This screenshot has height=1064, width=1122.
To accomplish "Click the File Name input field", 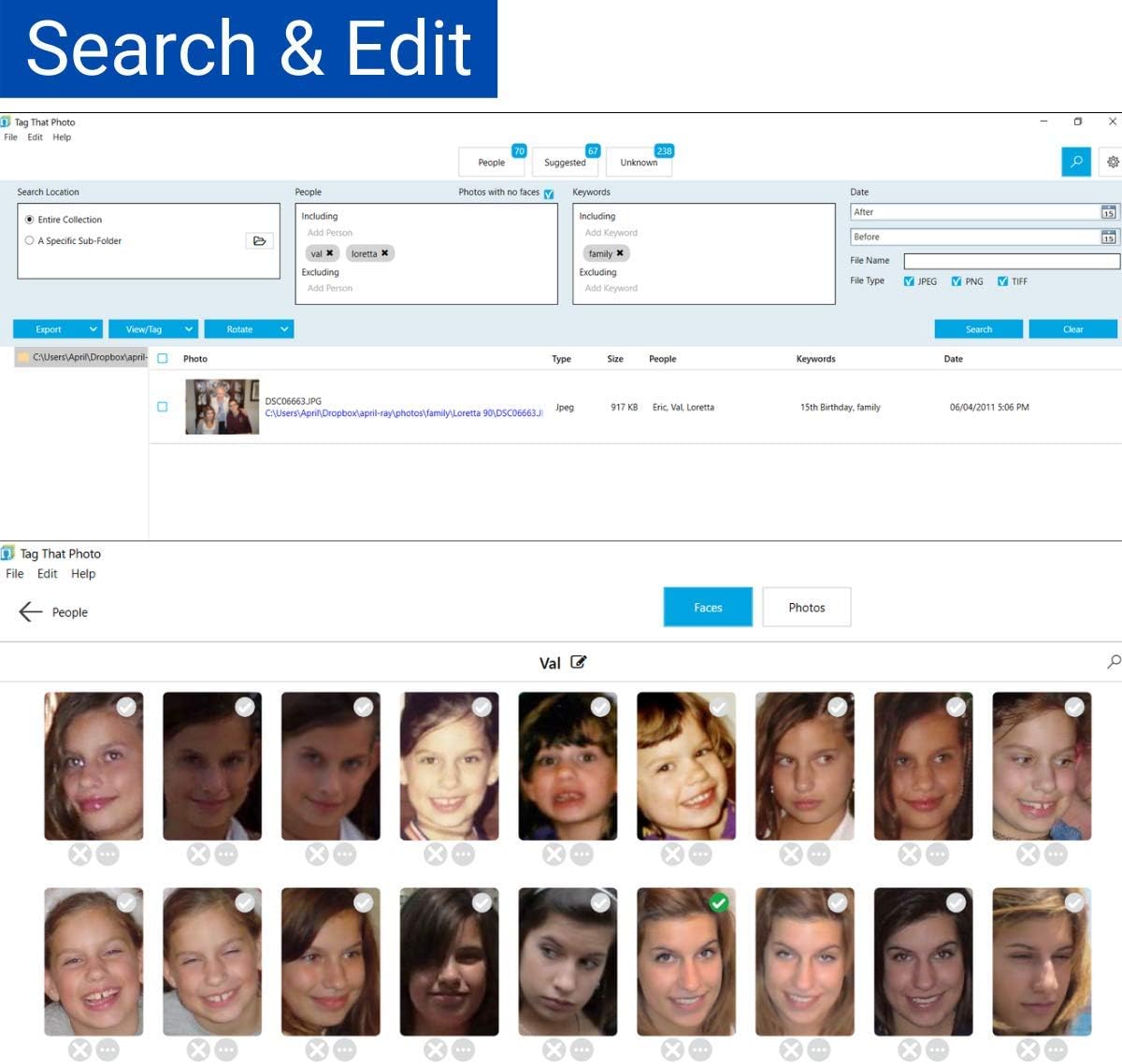I will click(1010, 261).
